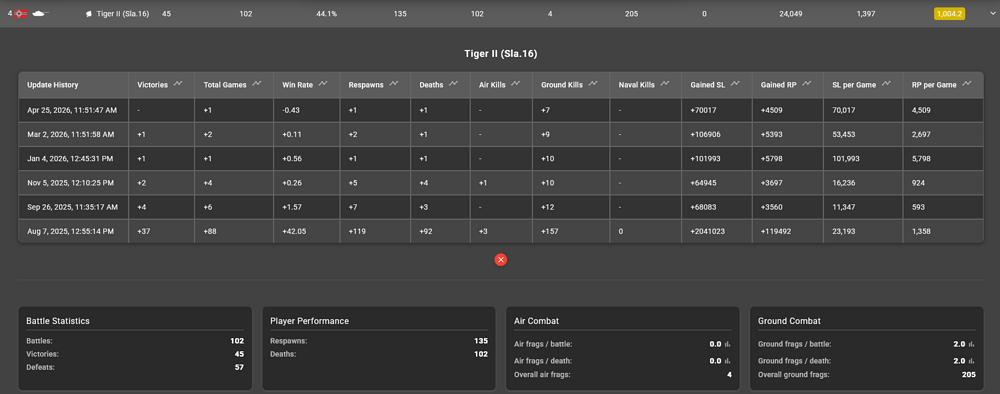The image size is (1000, 394).
Task: Open the Deaths trend chart icon
Action: pos(453,84)
